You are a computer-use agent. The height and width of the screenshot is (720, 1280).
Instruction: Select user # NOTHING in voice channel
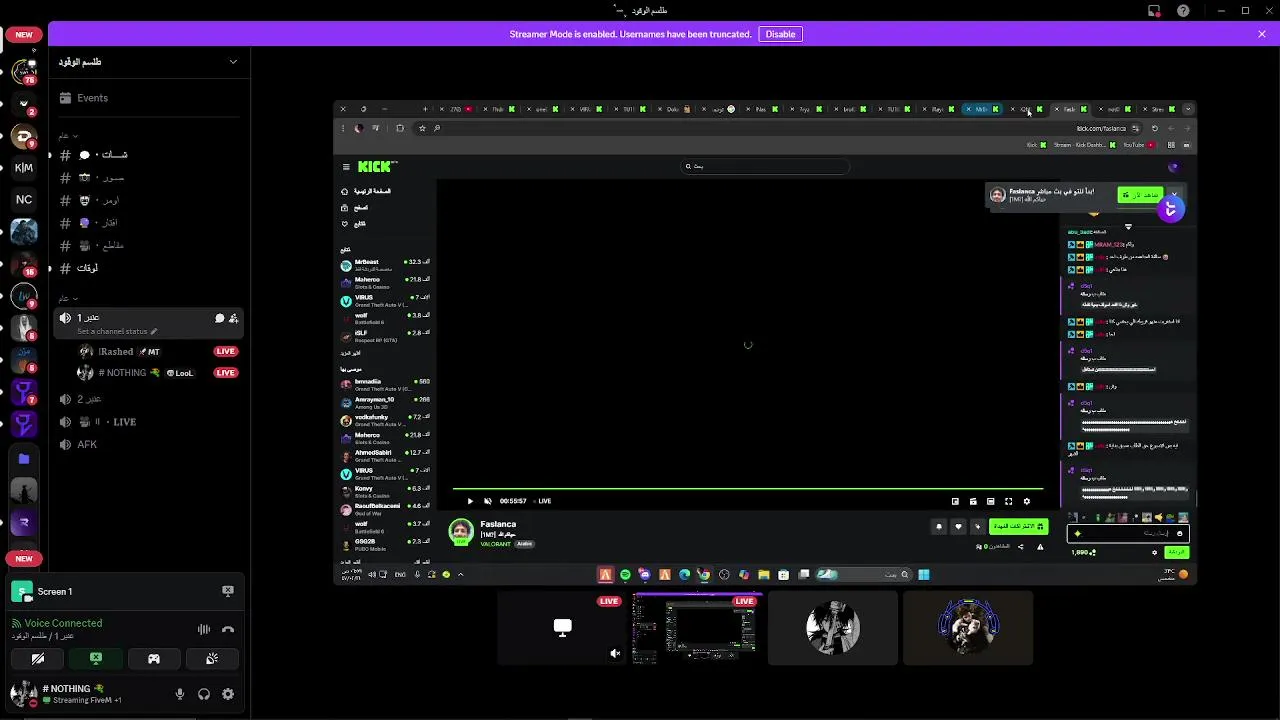coord(158,373)
